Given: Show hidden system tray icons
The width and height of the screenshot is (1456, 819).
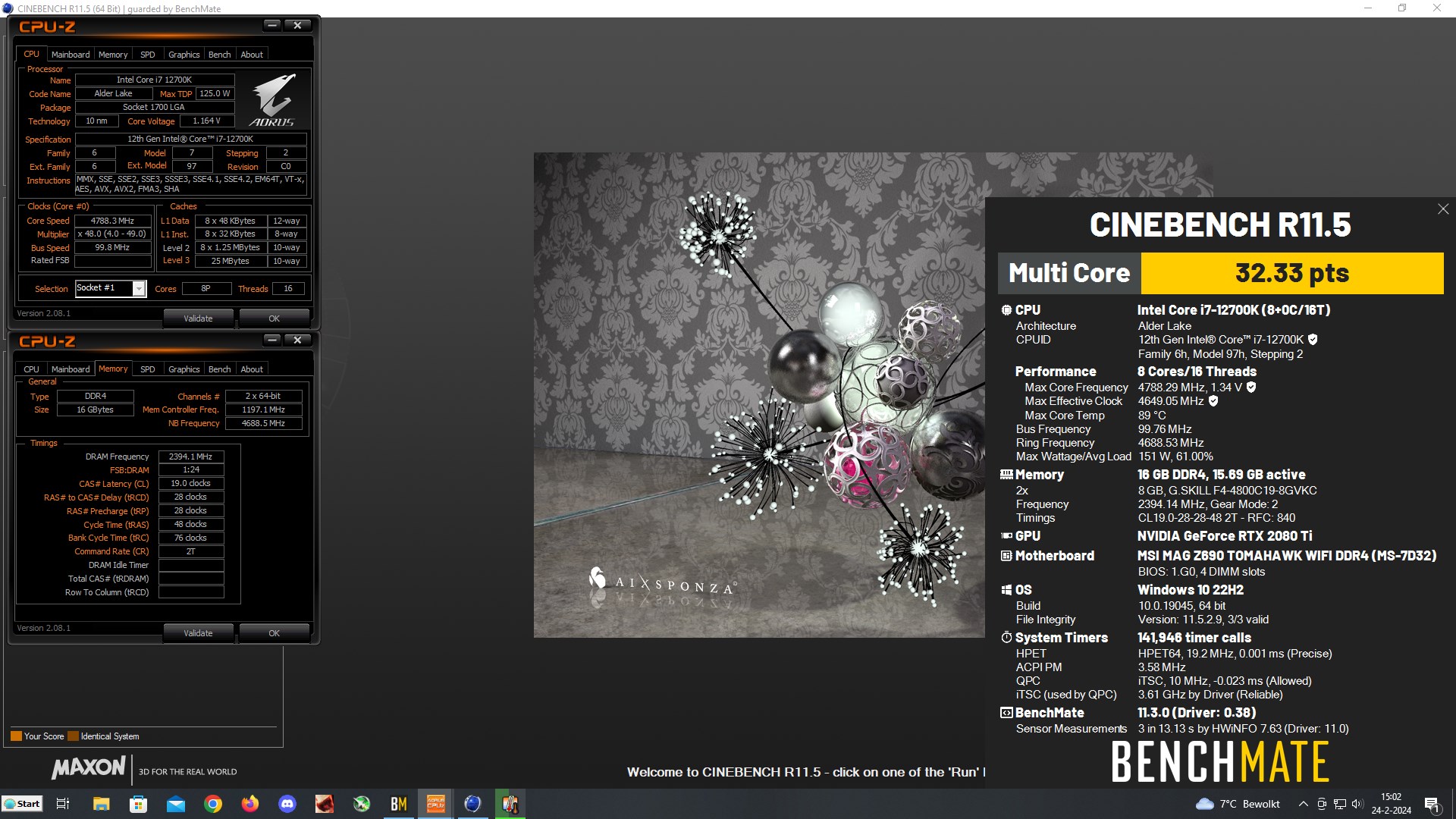Looking at the screenshot, I should [x=1303, y=804].
